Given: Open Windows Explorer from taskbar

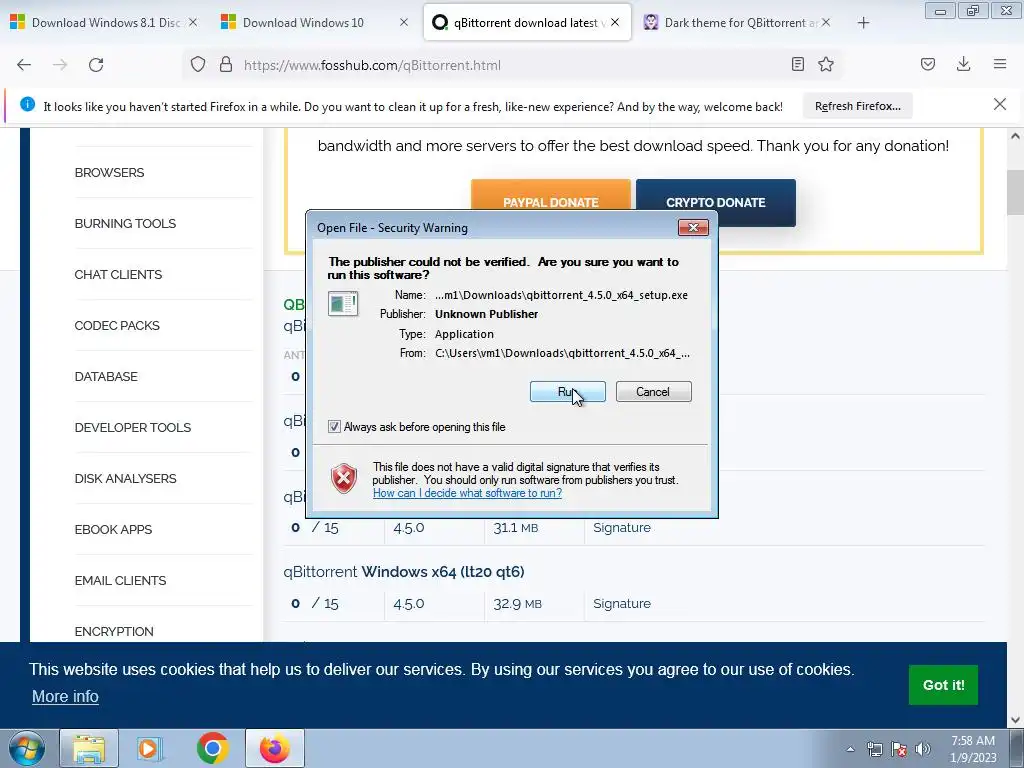Looking at the screenshot, I should point(89,748).
